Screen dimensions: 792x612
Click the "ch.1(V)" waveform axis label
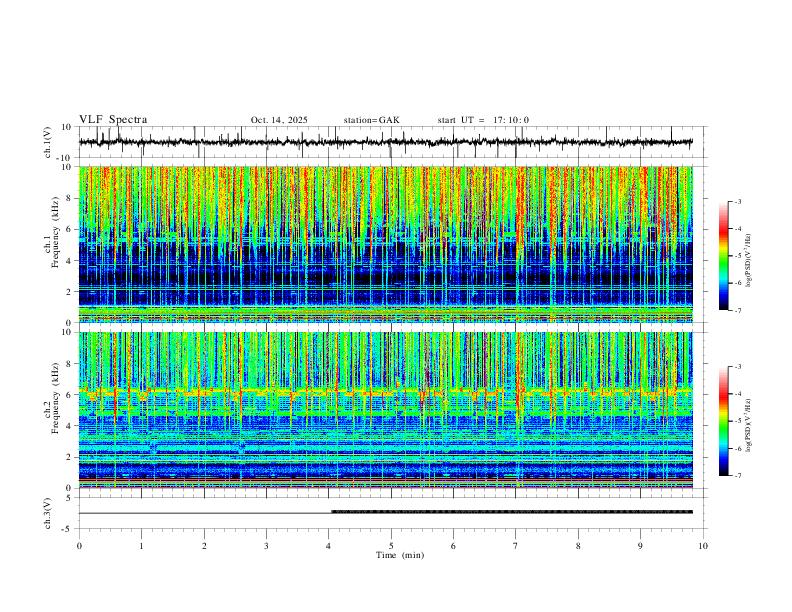(x=47, y=142)
